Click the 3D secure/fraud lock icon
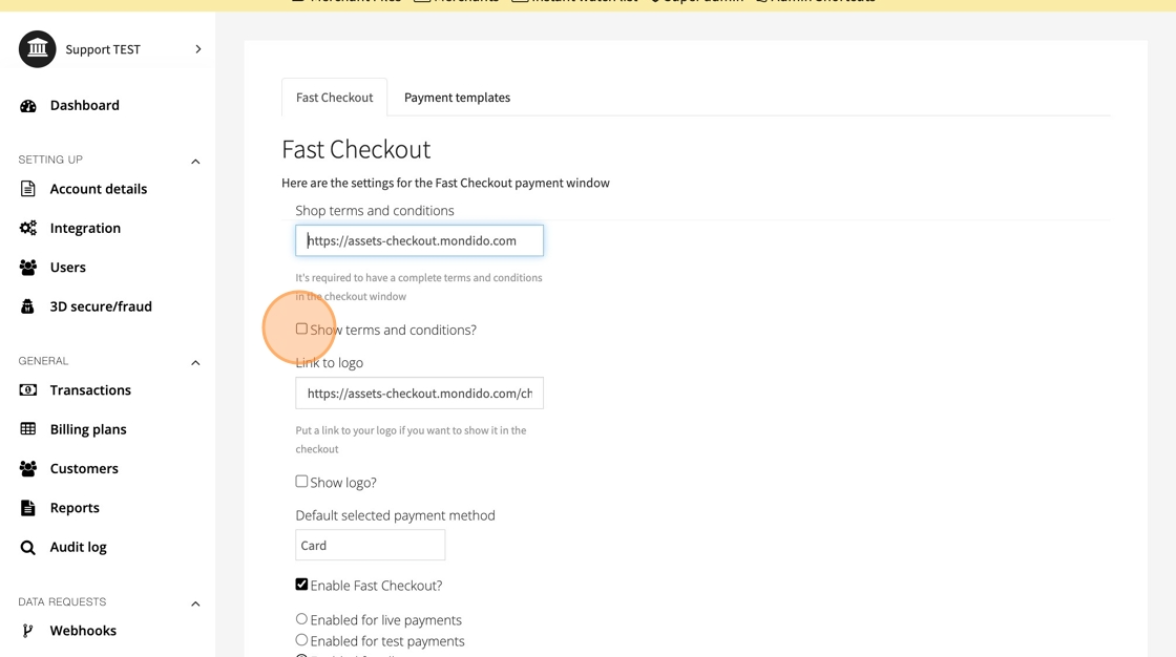1176x657 pixels. click(x=28, y=307)
